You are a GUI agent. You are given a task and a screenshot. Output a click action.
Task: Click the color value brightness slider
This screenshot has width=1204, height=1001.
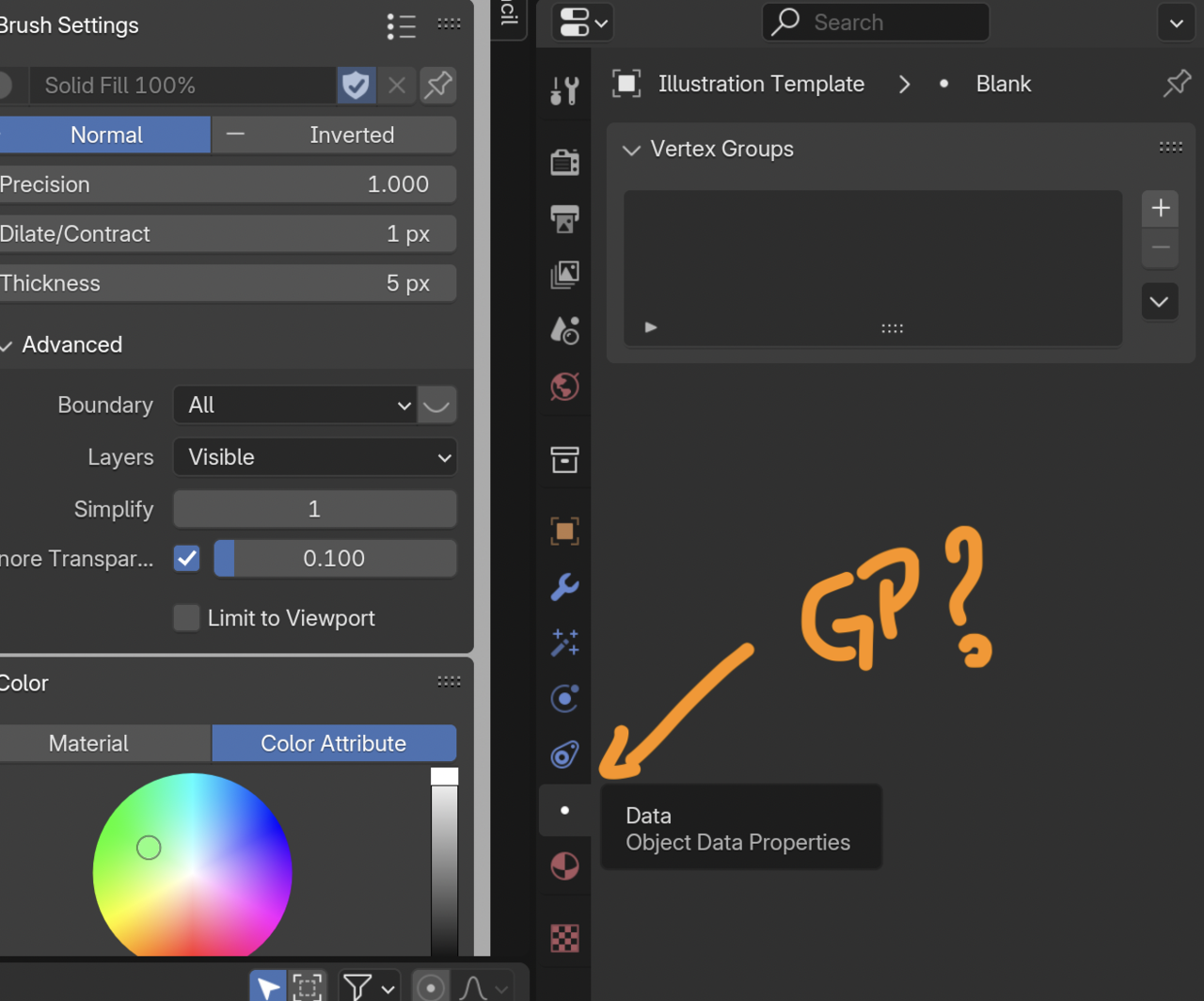click(x=444, y=862)
